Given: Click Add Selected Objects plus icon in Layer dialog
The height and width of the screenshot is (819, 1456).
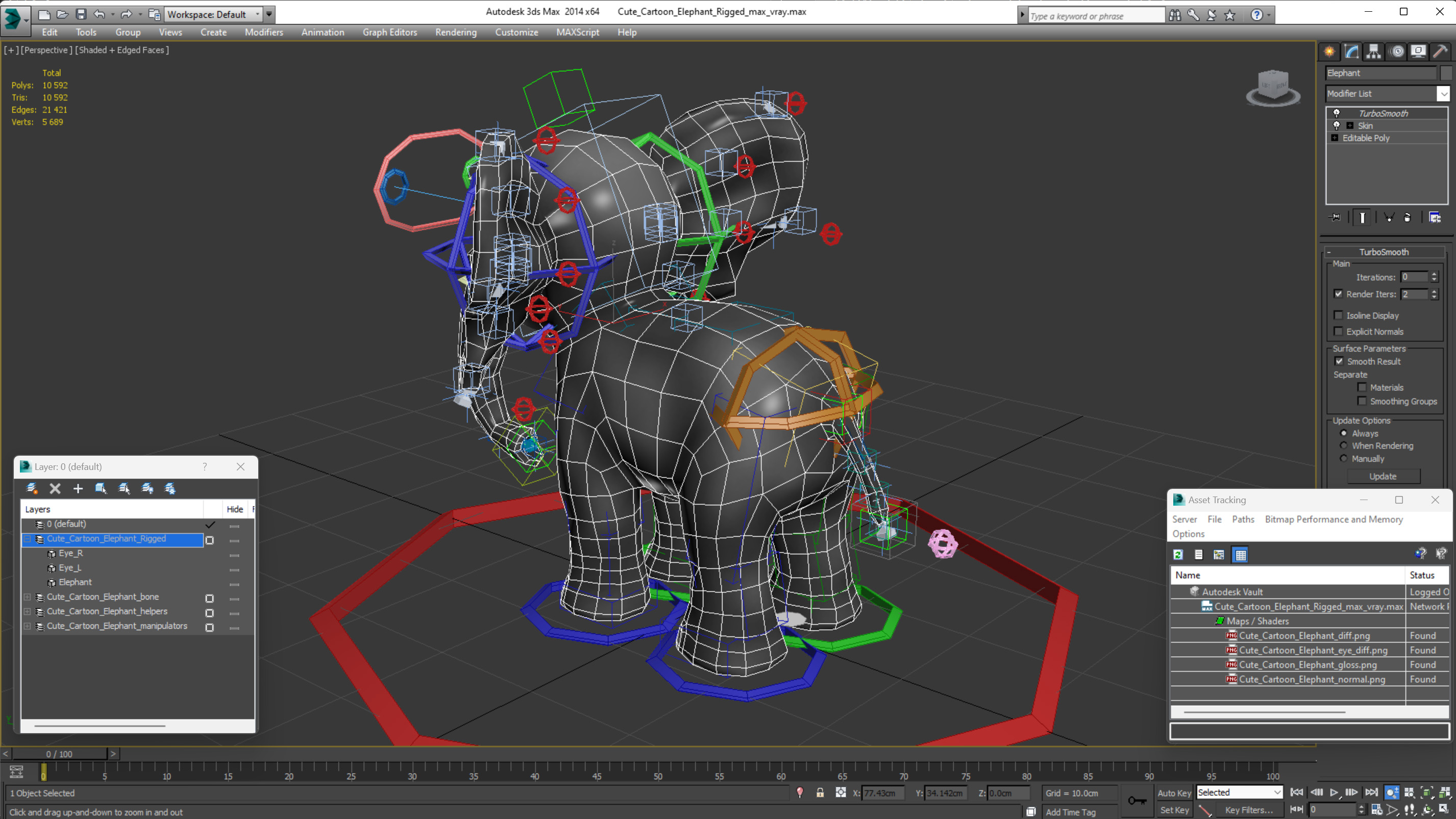Looking at the screenshot, I should [78, 488].
